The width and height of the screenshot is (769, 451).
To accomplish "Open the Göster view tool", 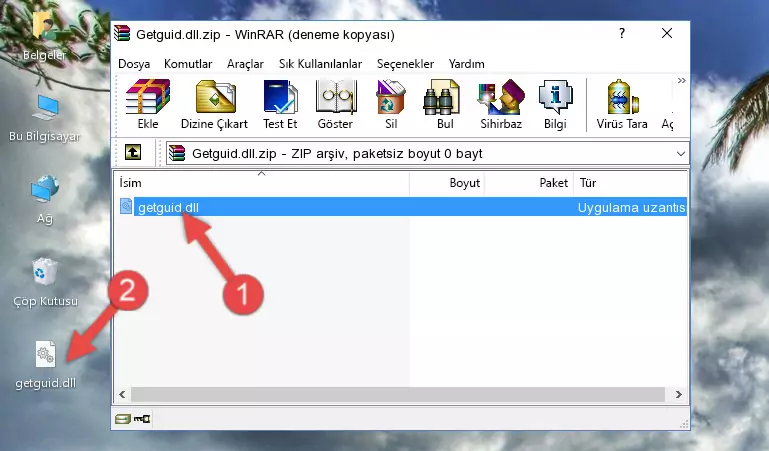I will [x=335, y=104].
